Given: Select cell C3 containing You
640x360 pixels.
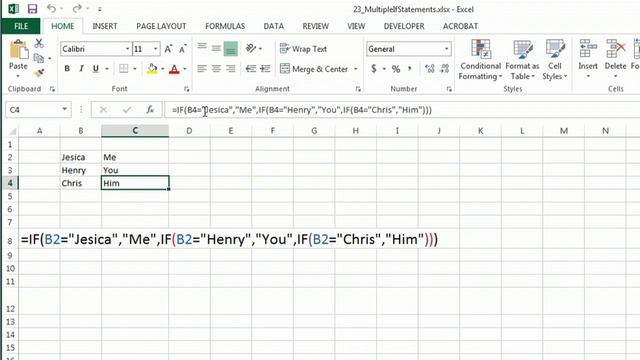Looking at the screenshot, I should pos(135,170).
